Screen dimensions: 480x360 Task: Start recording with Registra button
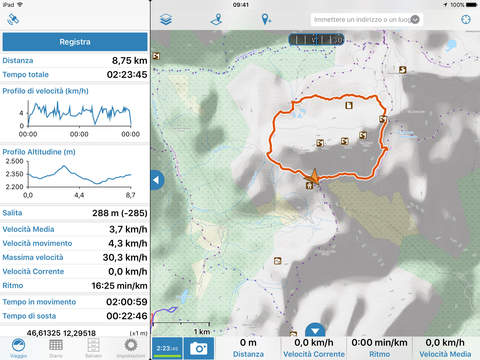click(x=75, y=42)
